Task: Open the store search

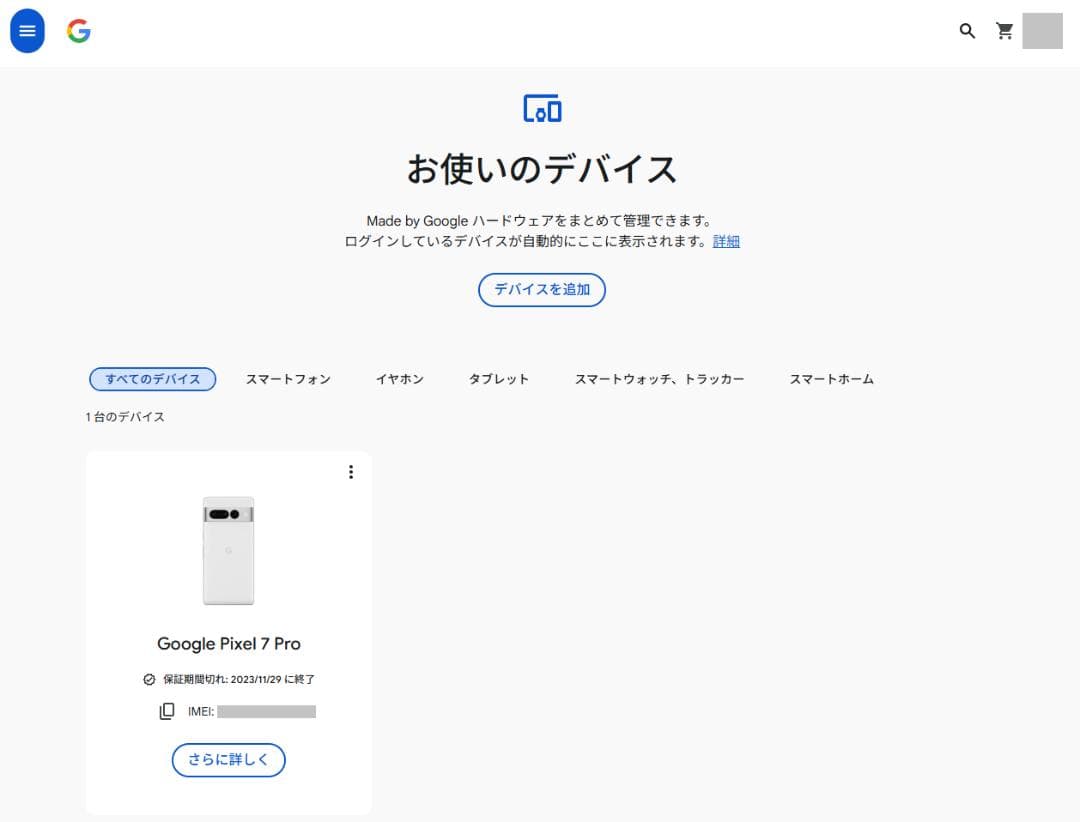Action: pos(966,31)
